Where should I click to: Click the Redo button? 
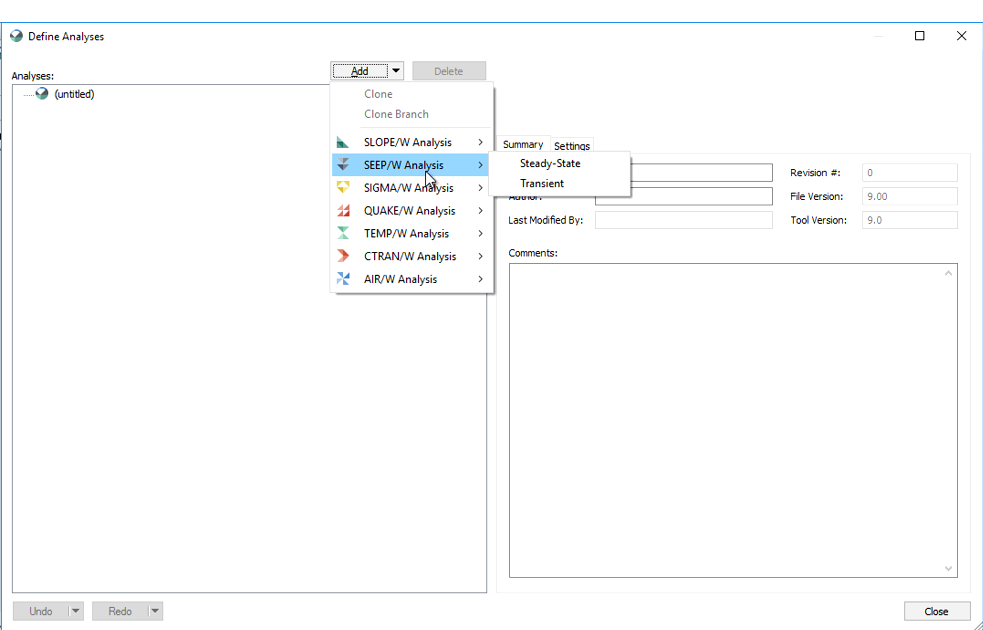point(120,611)
